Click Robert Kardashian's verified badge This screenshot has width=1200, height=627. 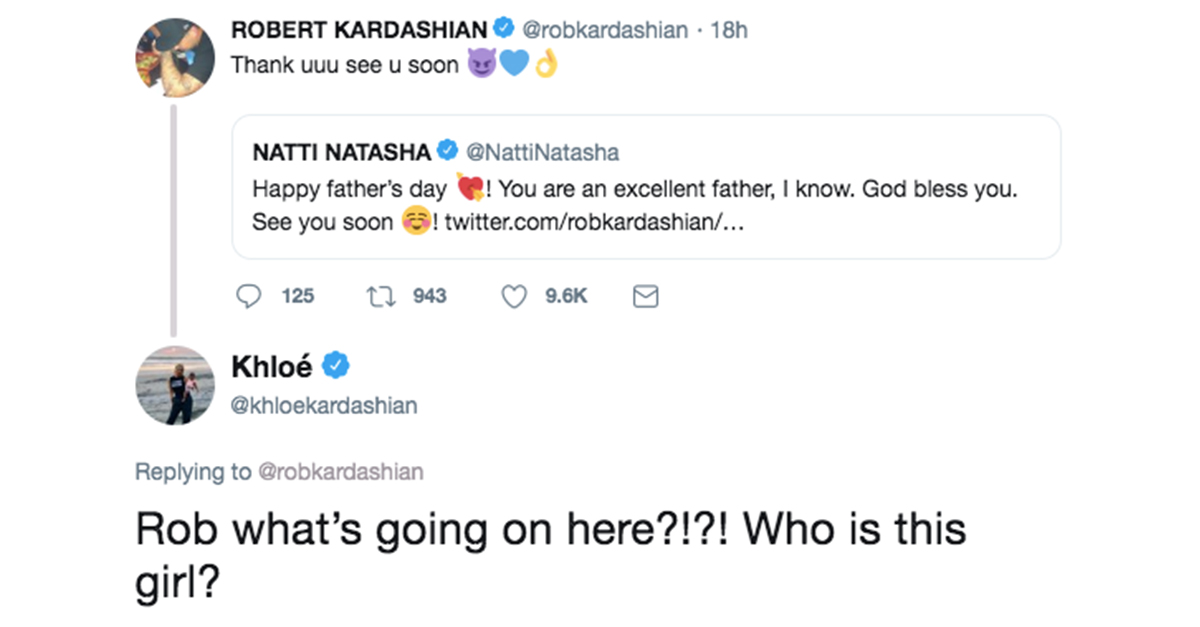(504, 29)
